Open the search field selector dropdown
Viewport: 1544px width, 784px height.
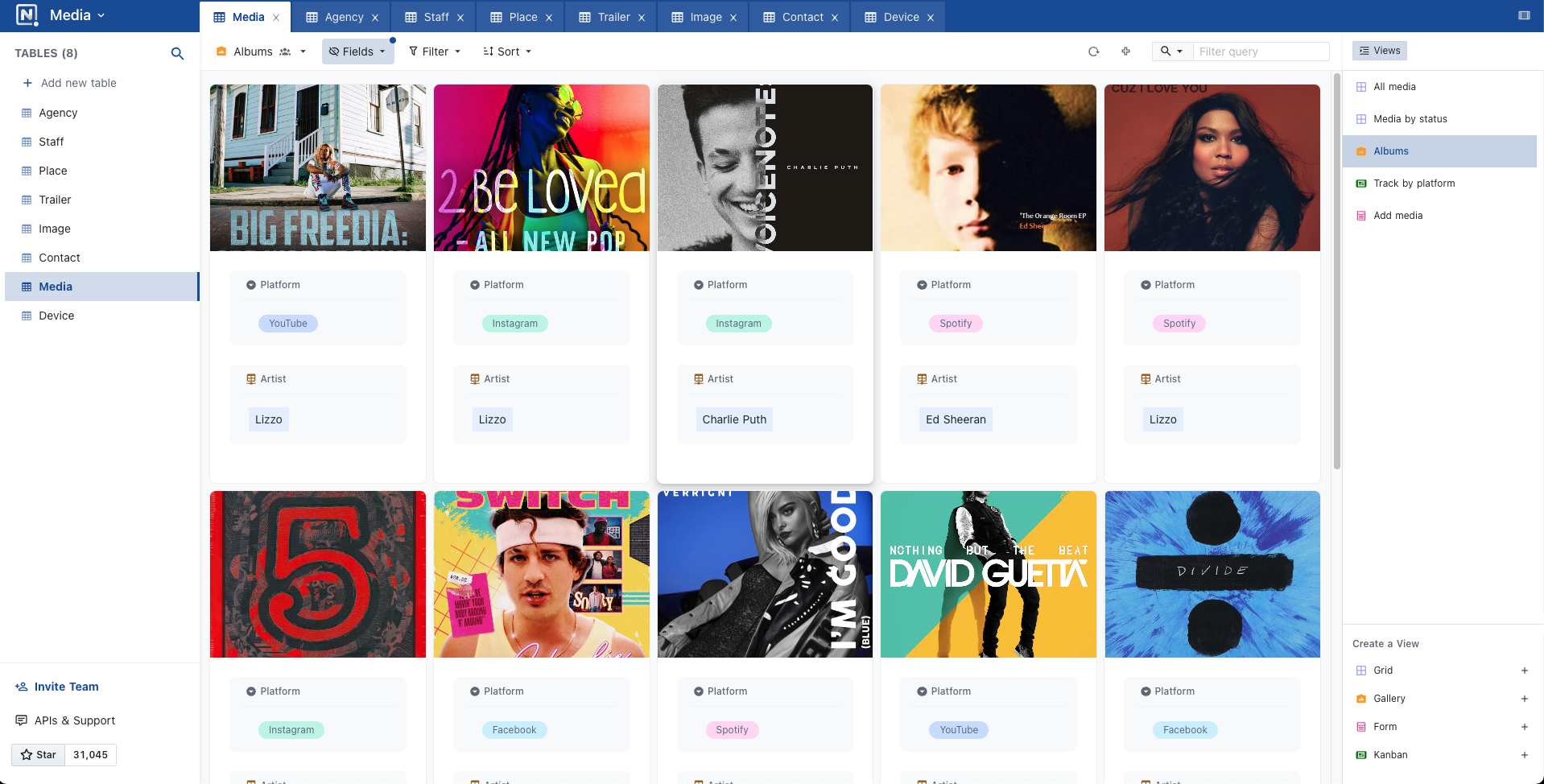(x=1172, y=52)
